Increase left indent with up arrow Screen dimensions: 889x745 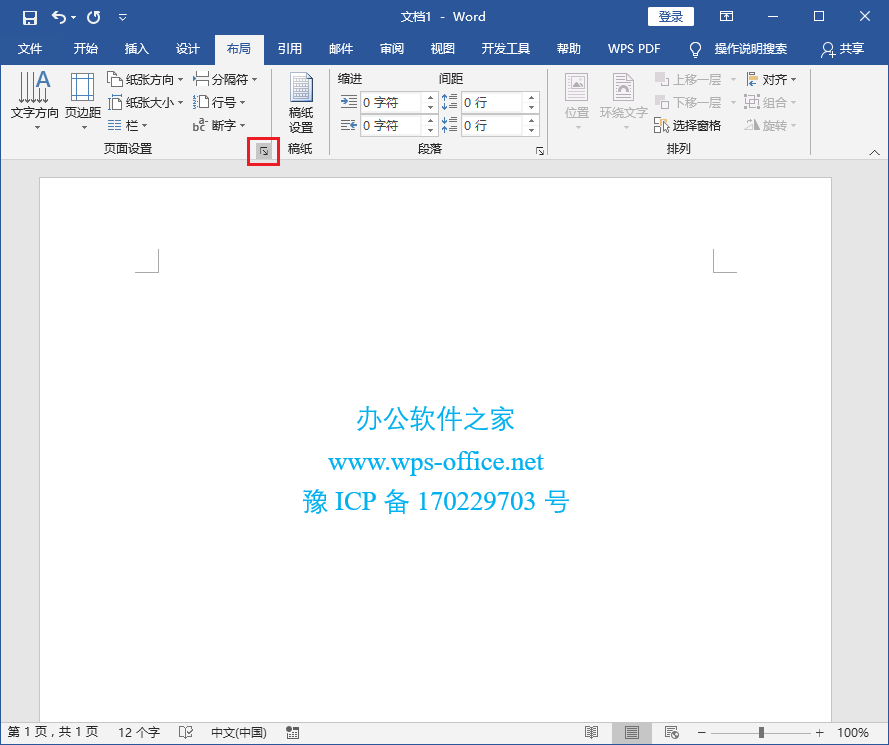pyautogui.click(x=430, y=98)
